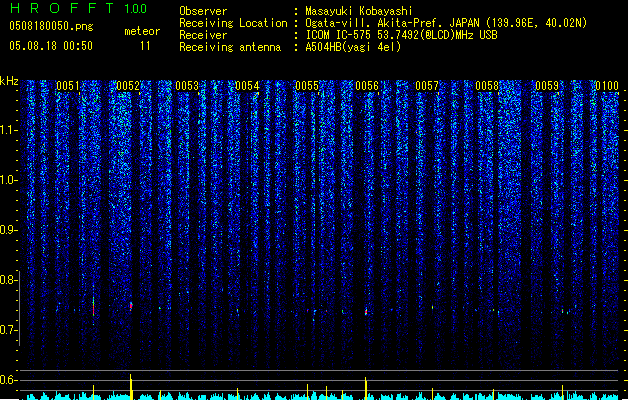
Task: Click the 0.6 kHz axis label
Action: [x=9, y=380]
